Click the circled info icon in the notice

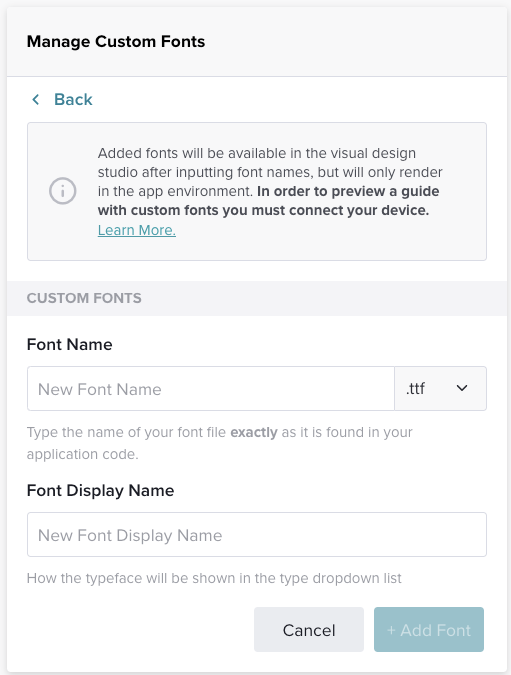tap(62, 191)
